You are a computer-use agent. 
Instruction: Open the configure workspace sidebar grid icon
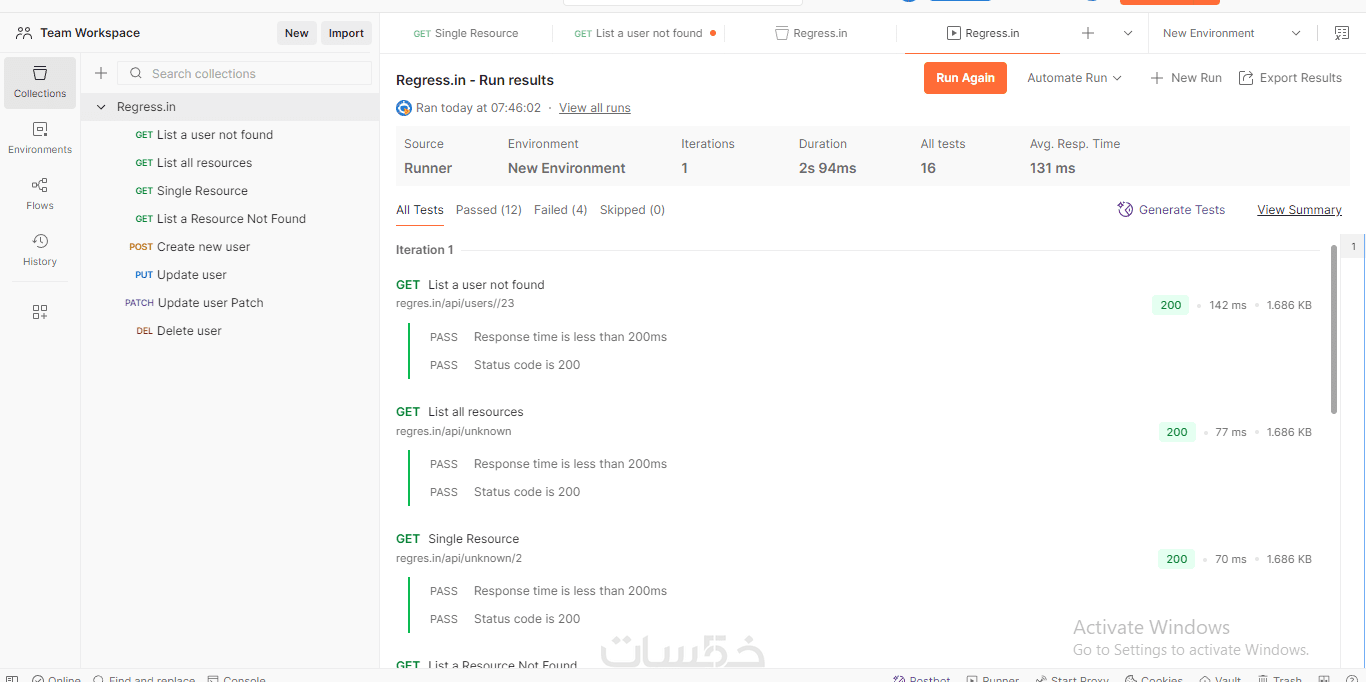40,312
